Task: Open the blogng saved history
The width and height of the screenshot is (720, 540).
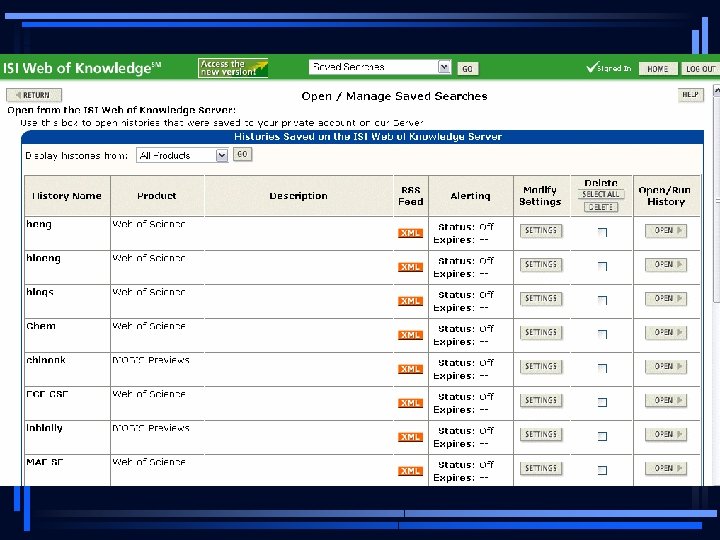Action: (666, 264)
